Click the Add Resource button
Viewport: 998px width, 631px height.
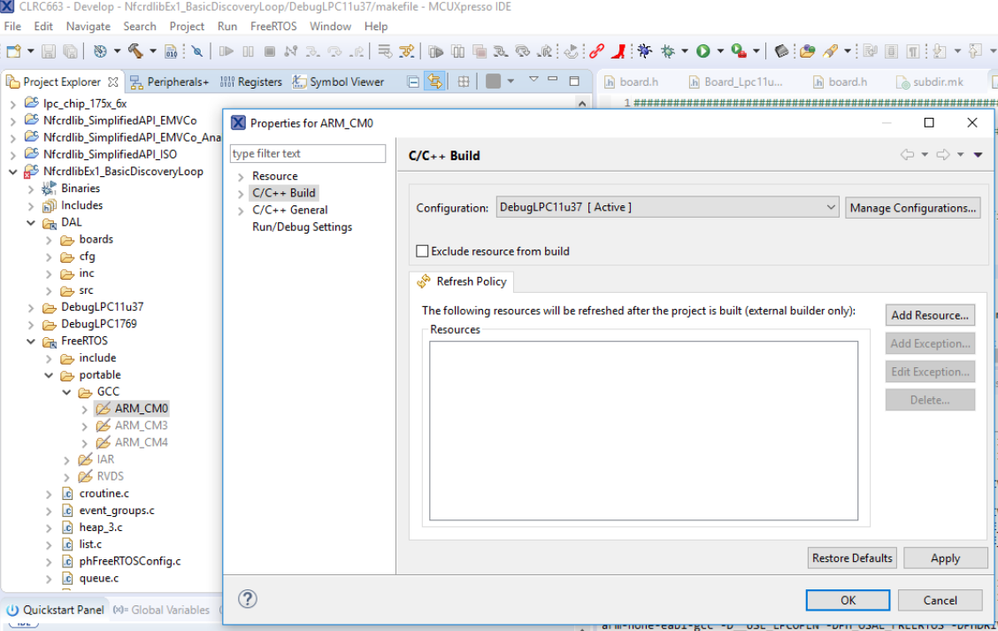[x=929, y=315]
